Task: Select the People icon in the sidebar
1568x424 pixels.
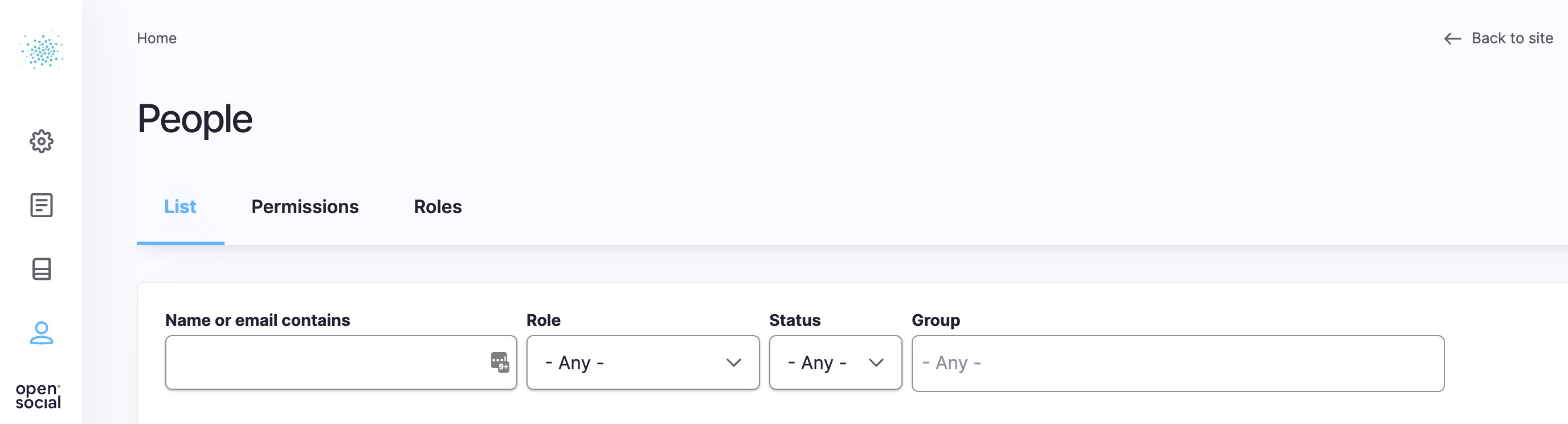Action: 40,334
